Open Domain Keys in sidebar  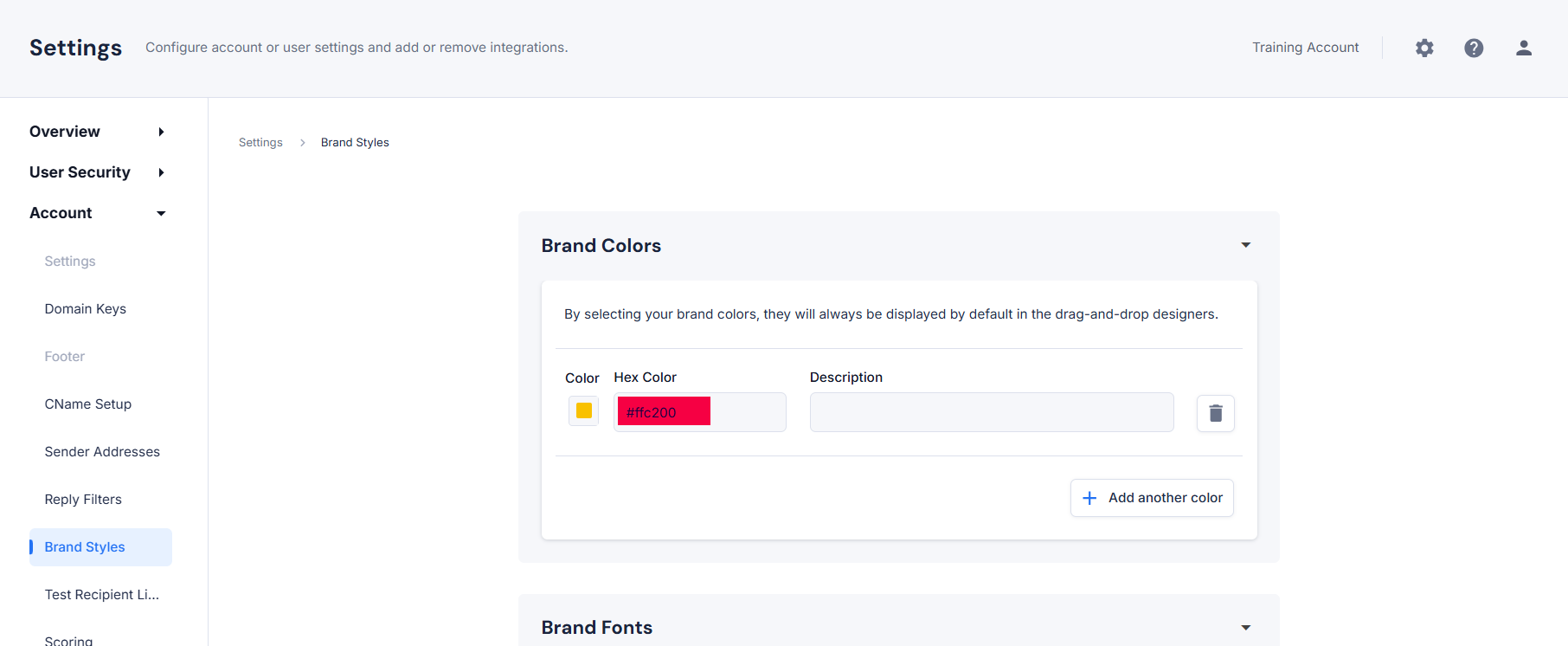pyautogui.click(x=85, y=309)
